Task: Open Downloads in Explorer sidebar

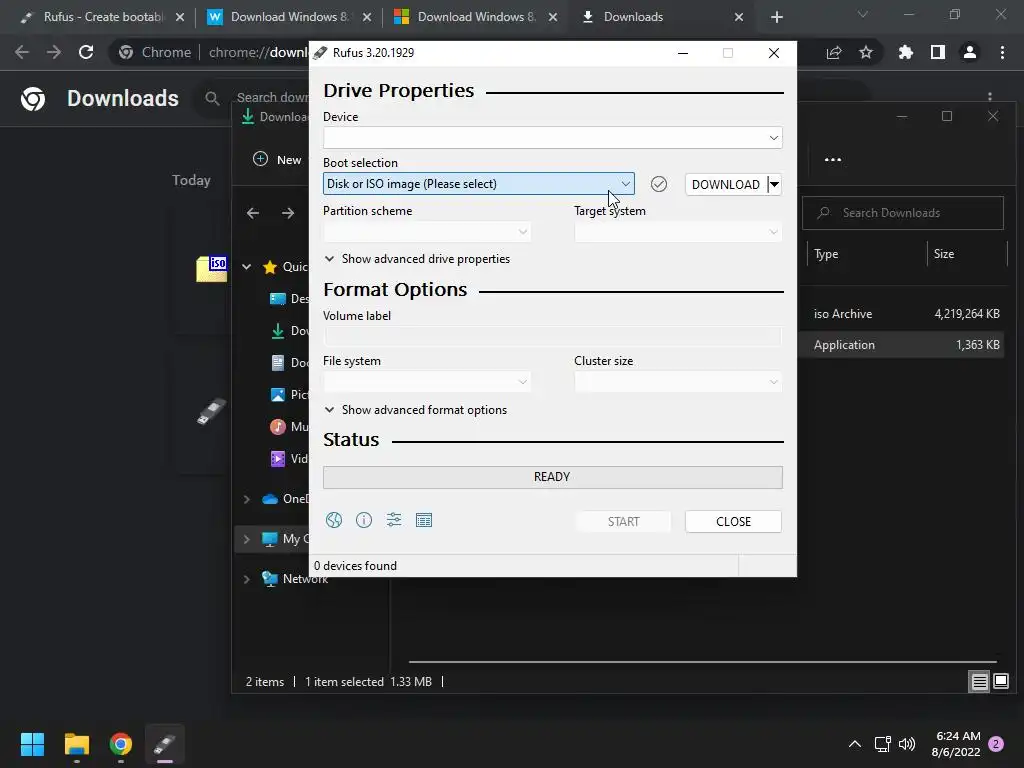Action: [288, 330]
